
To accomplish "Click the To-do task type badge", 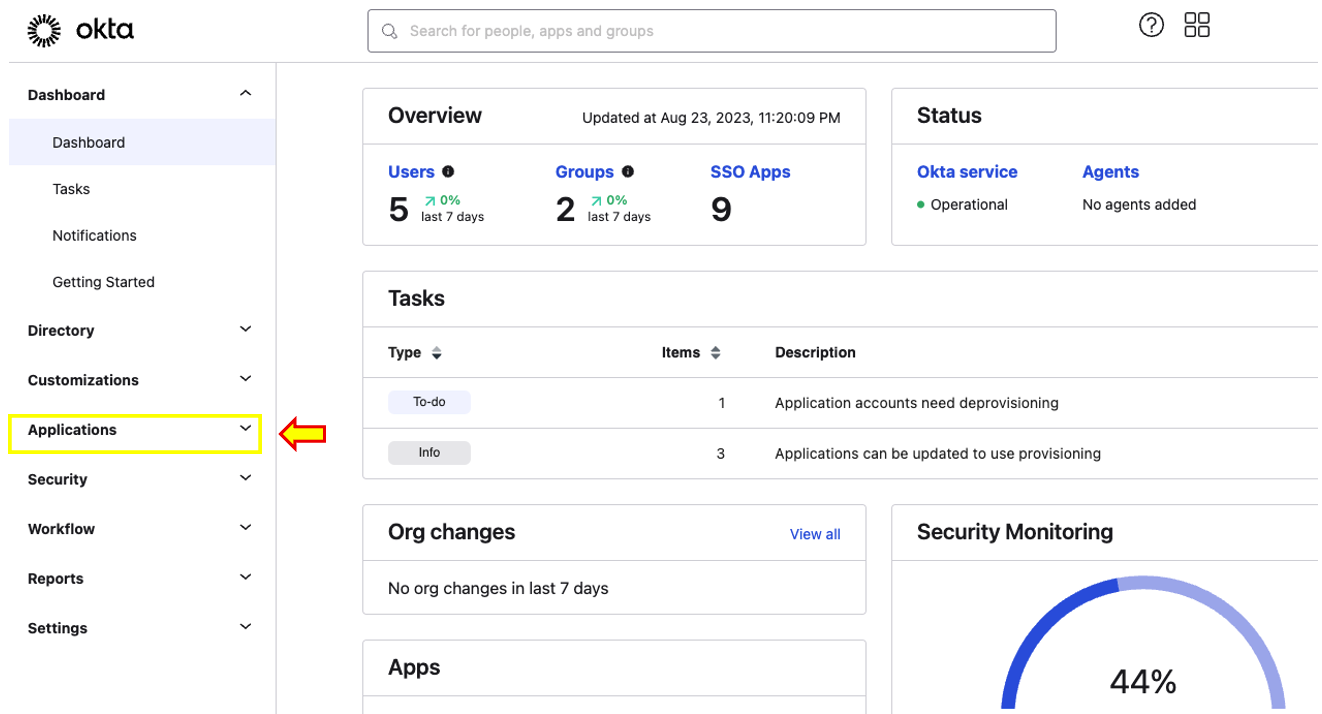I will tap(429, 402).
